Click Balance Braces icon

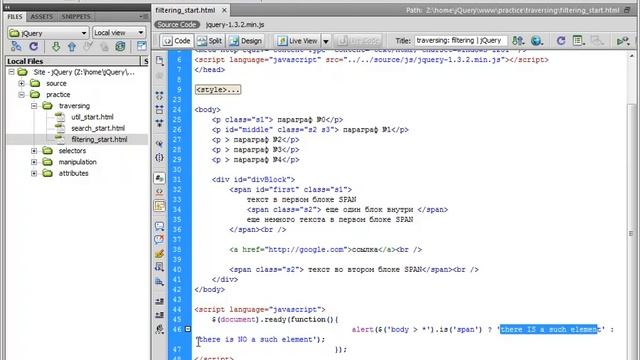coord(160,157)
